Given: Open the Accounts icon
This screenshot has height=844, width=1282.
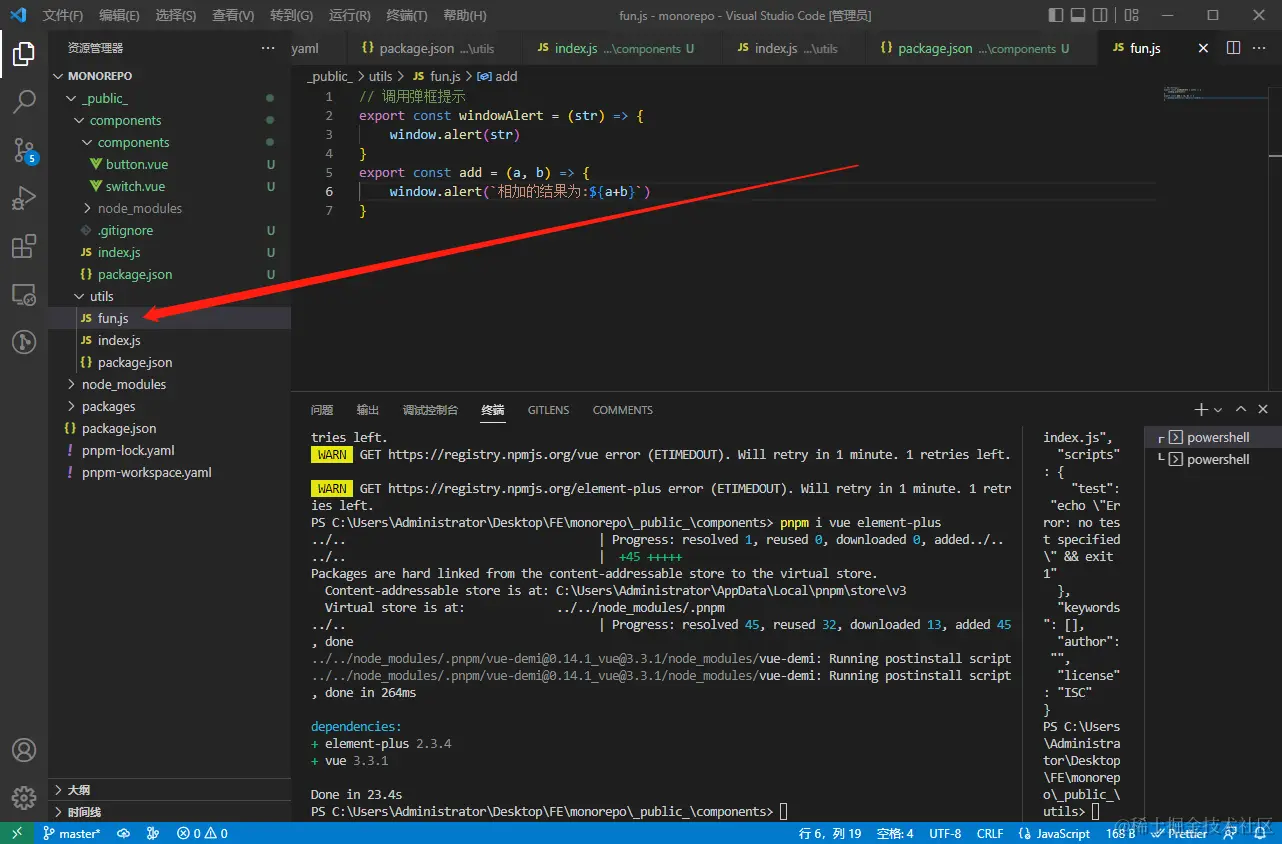Looking at the screenshot, I should coord(24,750).
